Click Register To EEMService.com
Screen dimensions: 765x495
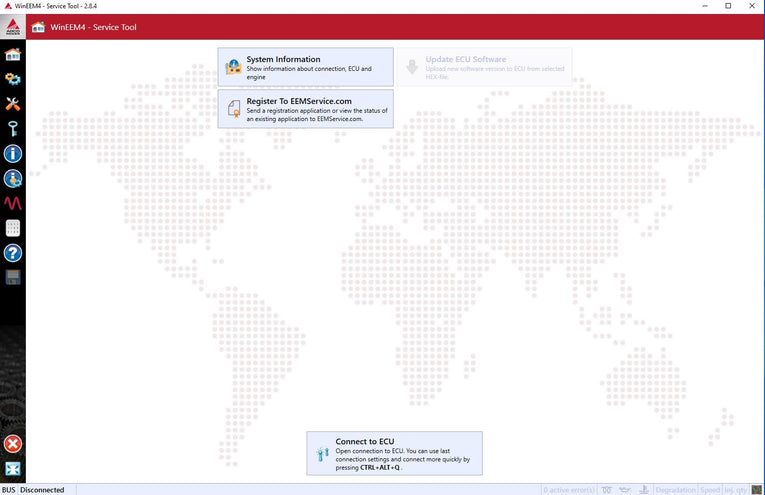pyautogui.click(x=305, y=109)
